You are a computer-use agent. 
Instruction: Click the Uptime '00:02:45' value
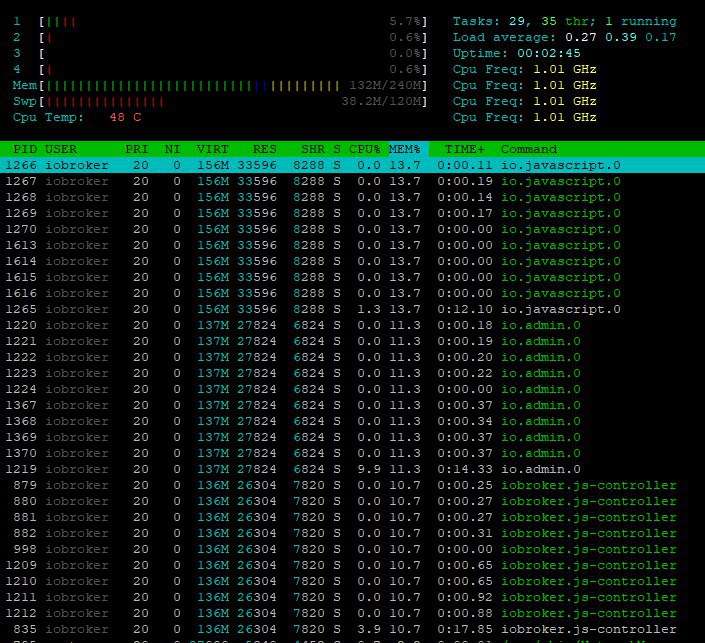[549, 54]
